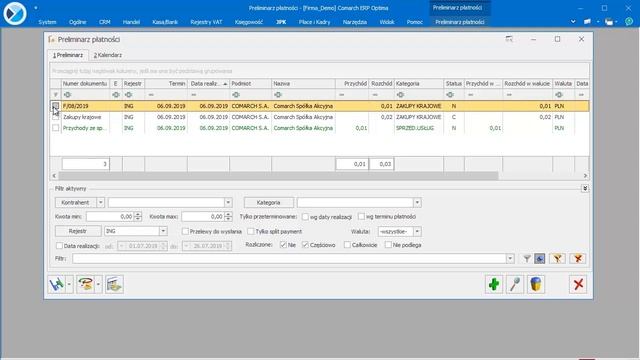Click the Kontrahent button
The width and height of the screenshot is (640, 360).
click(x=76, y=202)
